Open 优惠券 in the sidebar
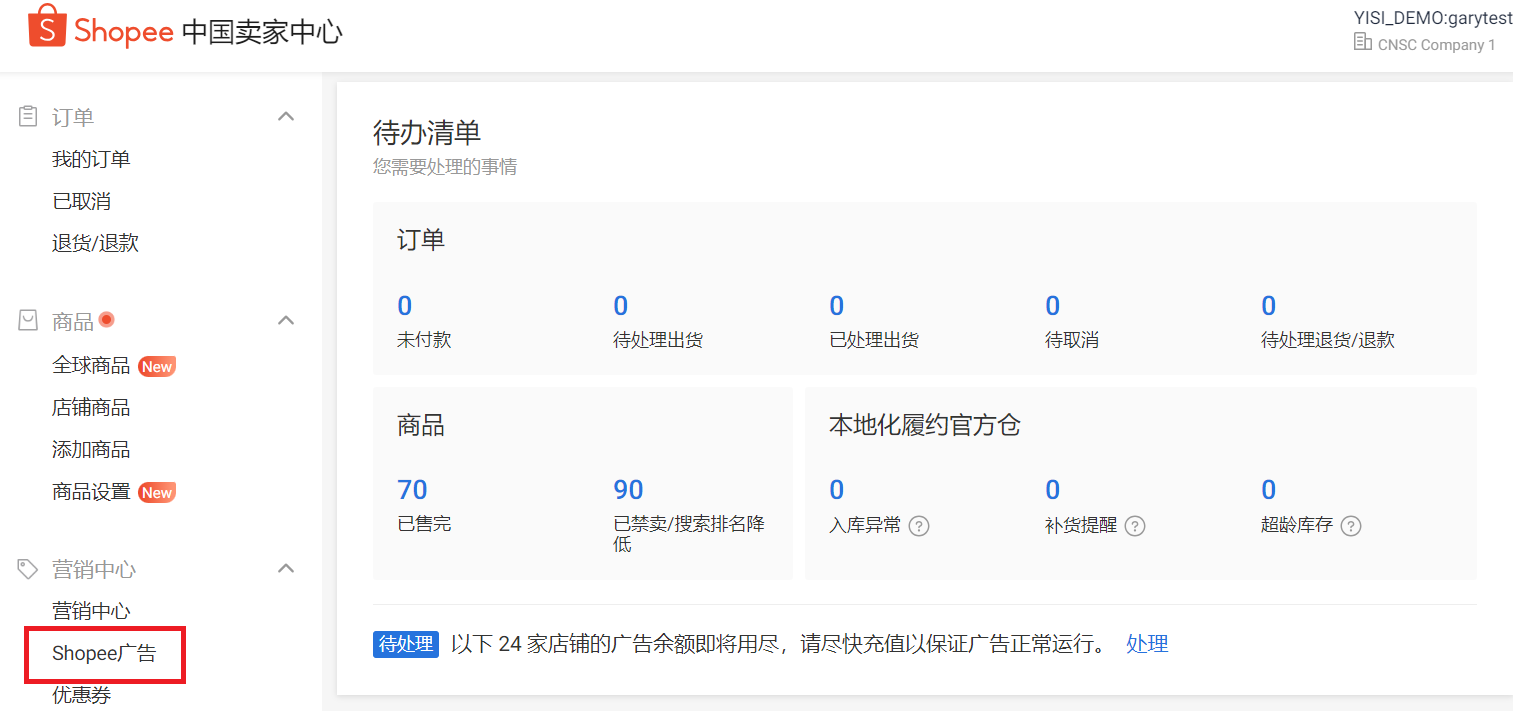1513x711 pixels. point(81,695)
